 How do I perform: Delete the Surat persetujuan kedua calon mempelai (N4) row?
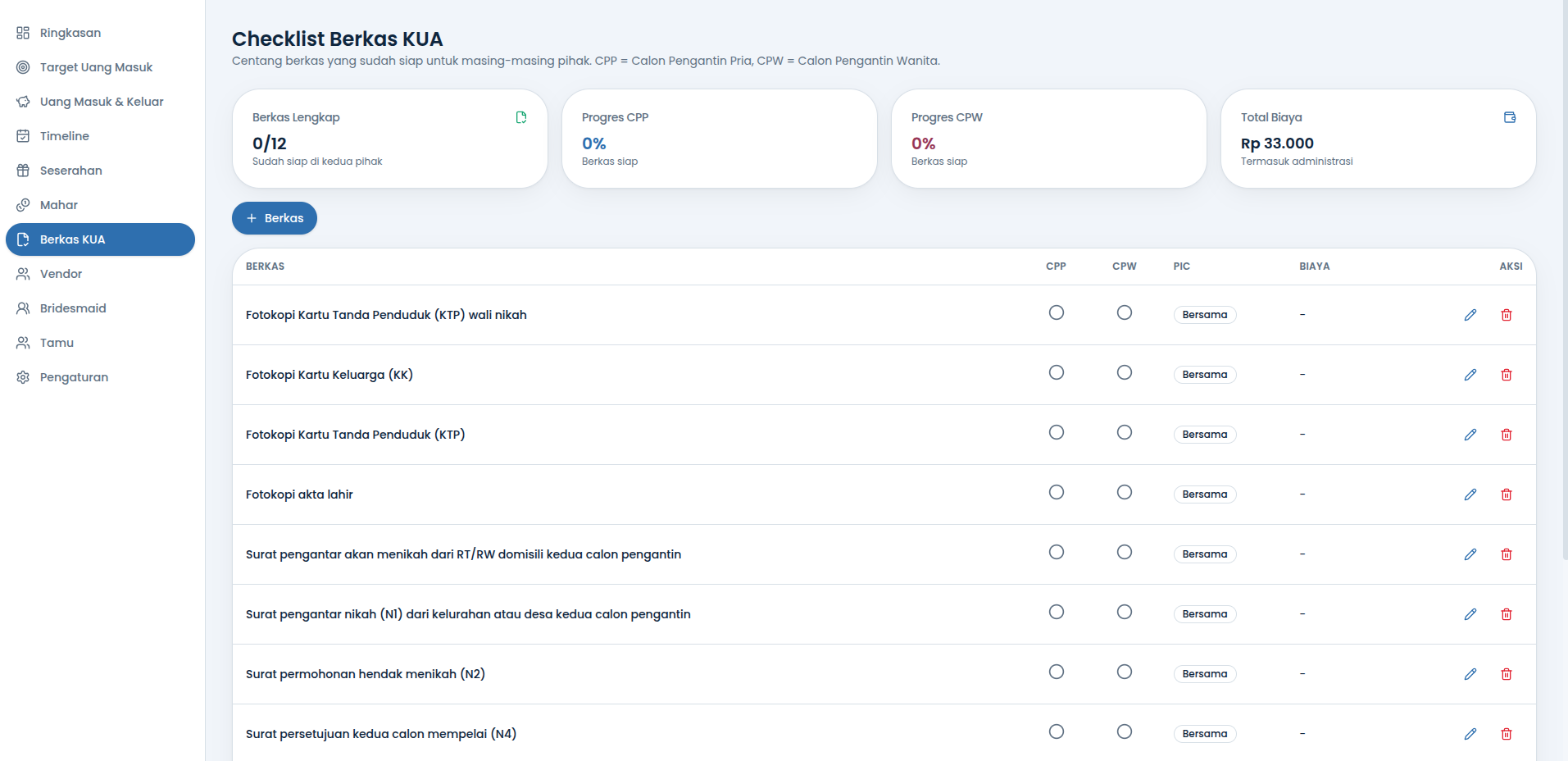(1507, 734)
